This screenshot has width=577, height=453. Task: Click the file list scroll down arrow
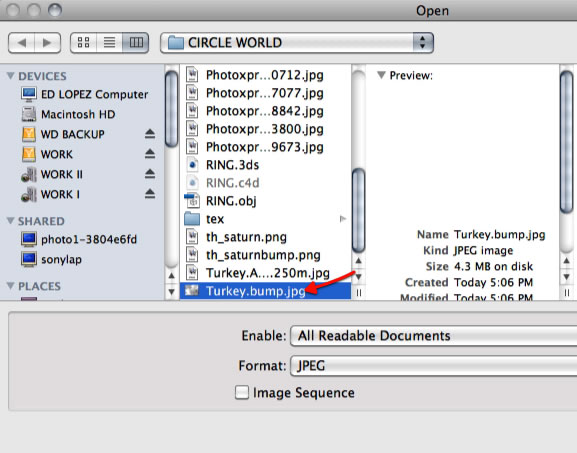[359, 277]
